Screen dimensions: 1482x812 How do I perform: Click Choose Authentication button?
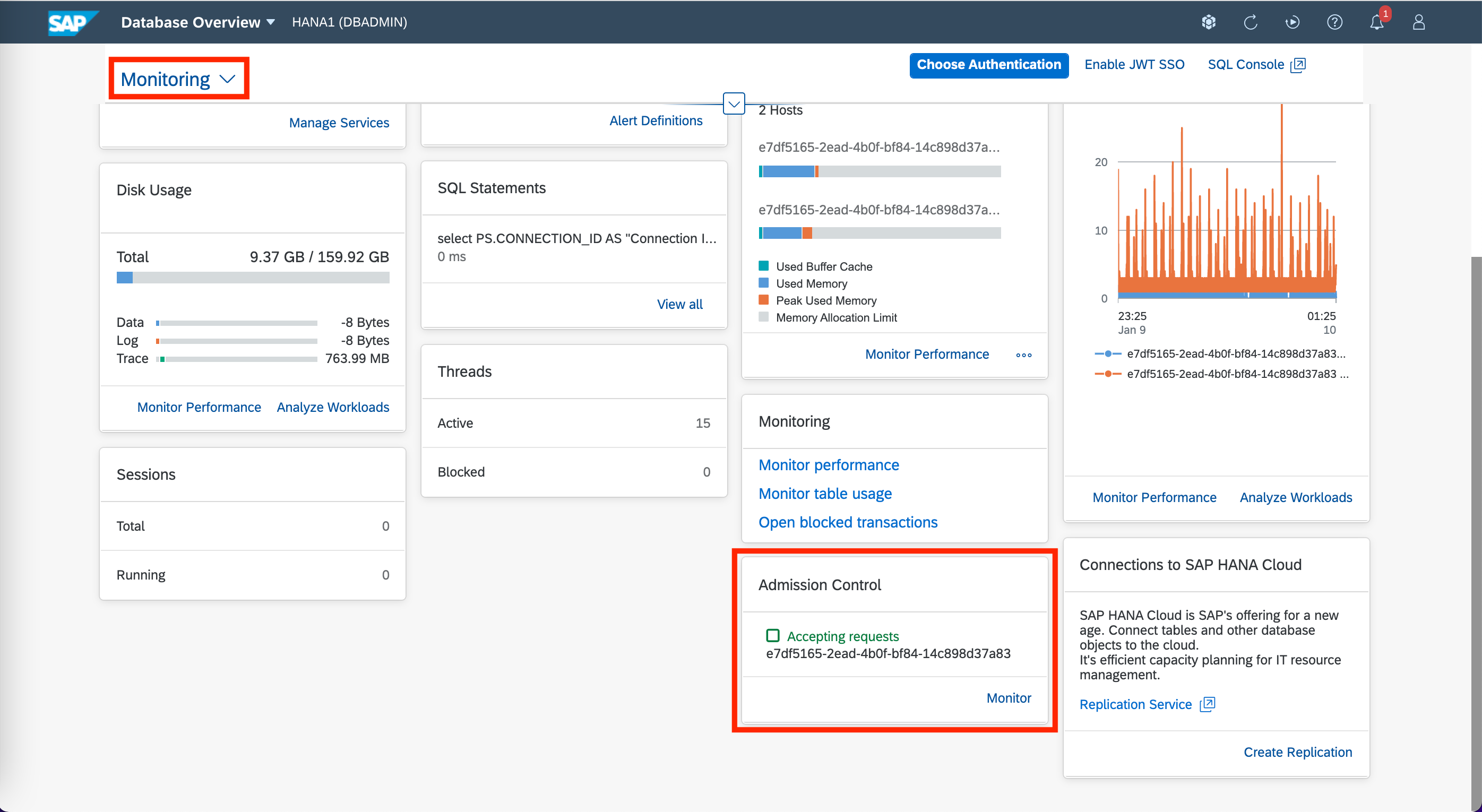point(988,65)
